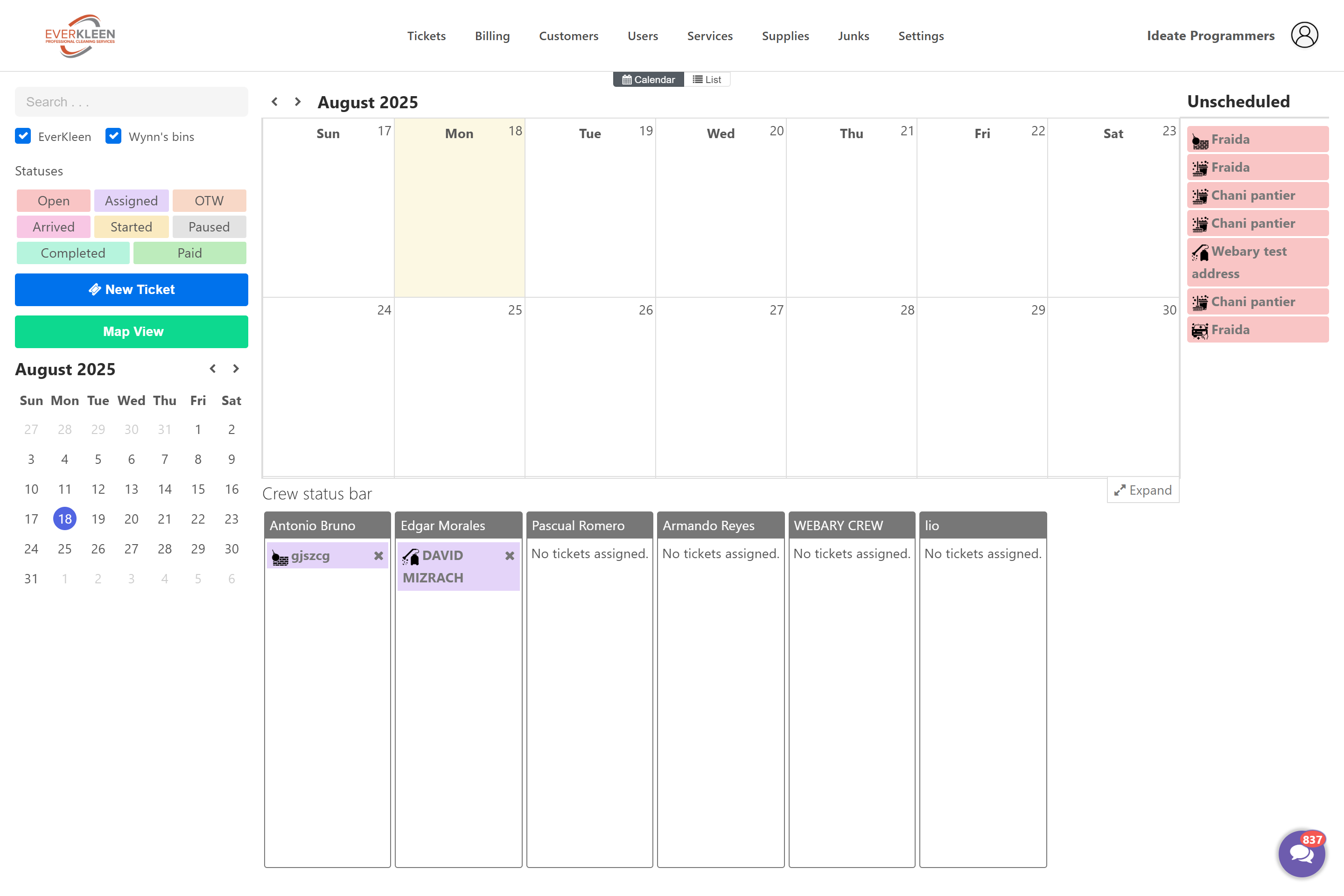
Task: Open the Services menu
Action: pyautogui.click(x=710, y=35)
